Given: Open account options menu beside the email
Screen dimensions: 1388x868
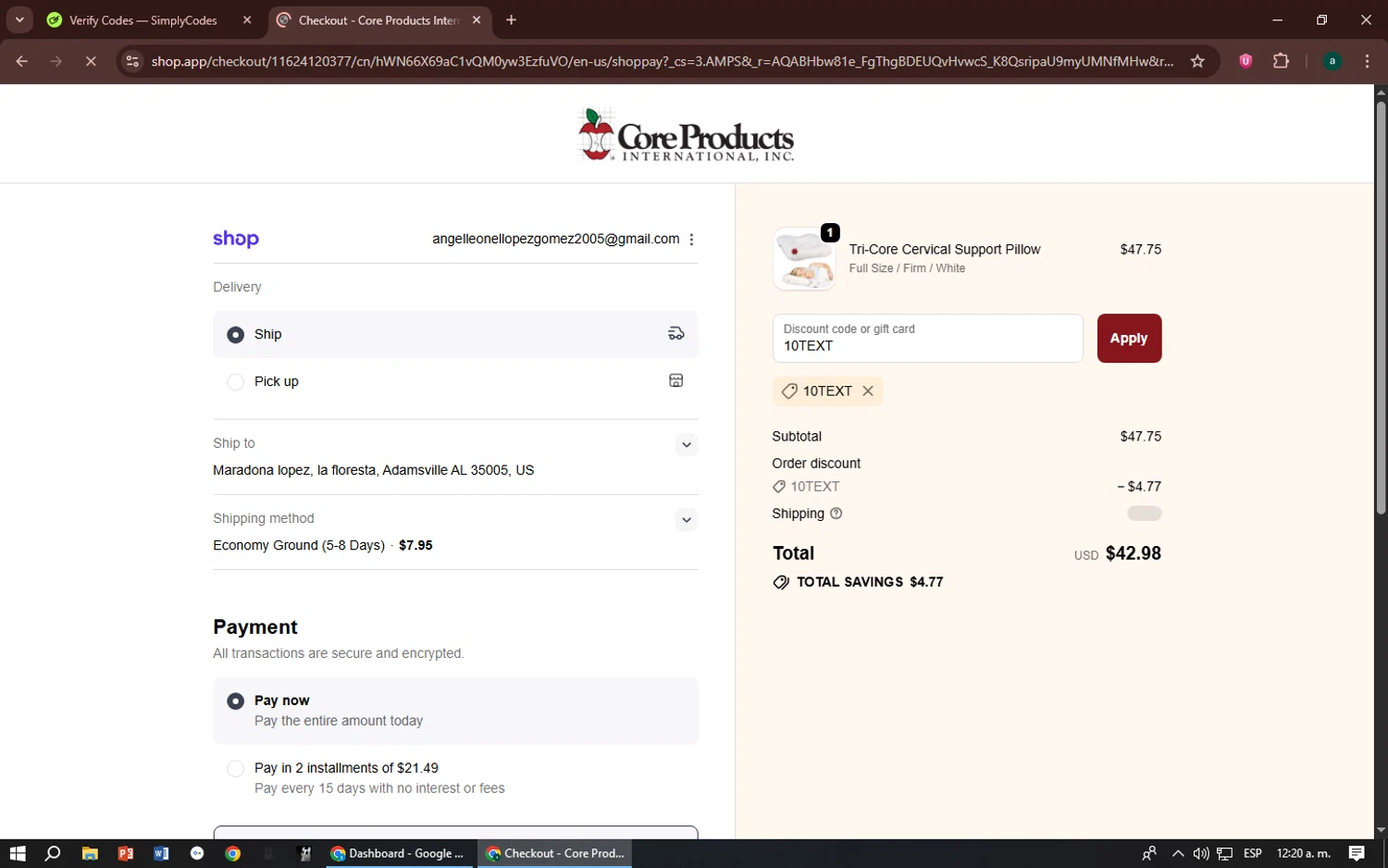Looking at the screenshot, I should tap(691, 239).
